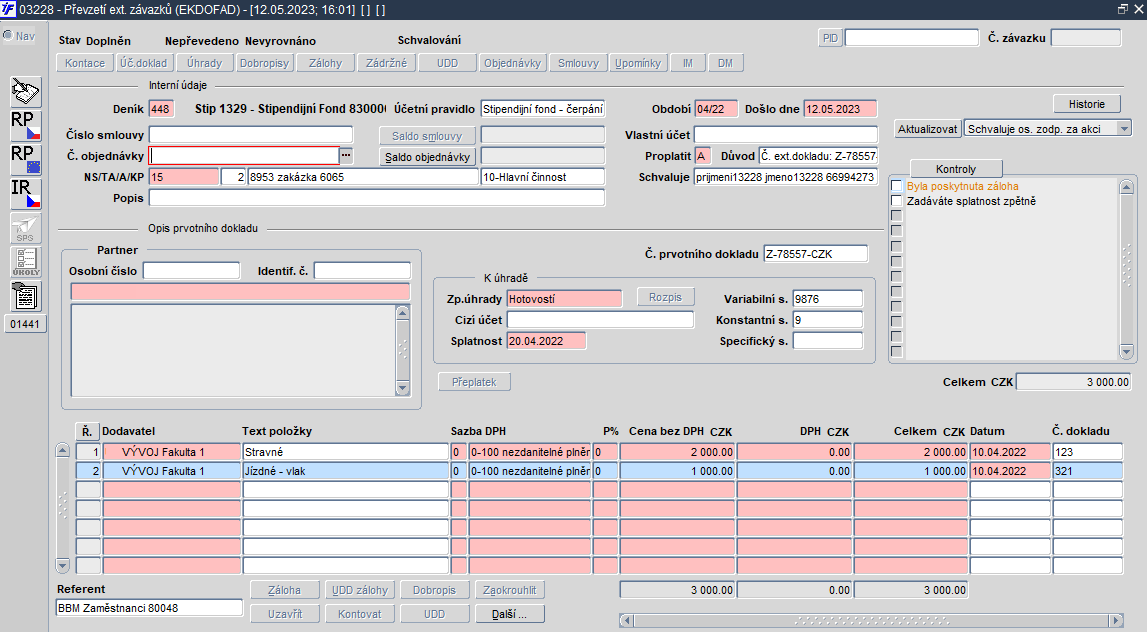Screen dimensions: 1147x632
Task: Toggle the Nav radio button
Action: click(9, 36)
